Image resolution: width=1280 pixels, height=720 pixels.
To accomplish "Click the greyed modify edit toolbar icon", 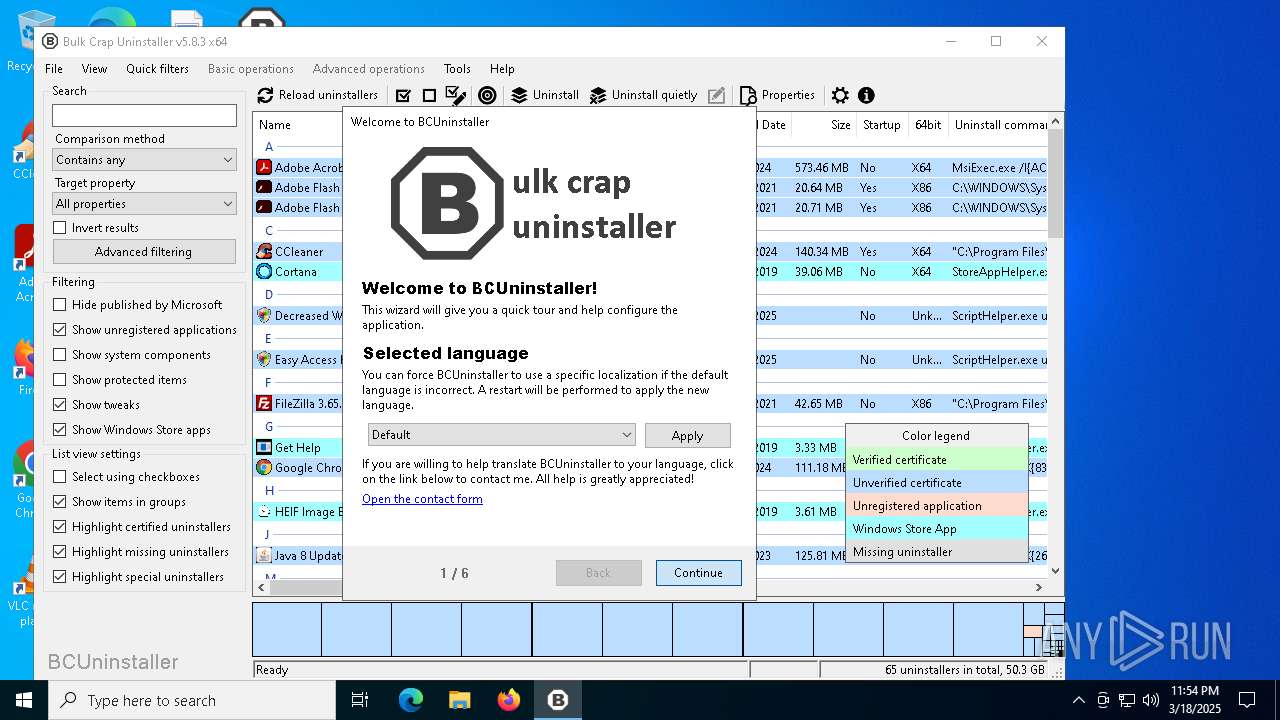I will (x=716, y=95).
